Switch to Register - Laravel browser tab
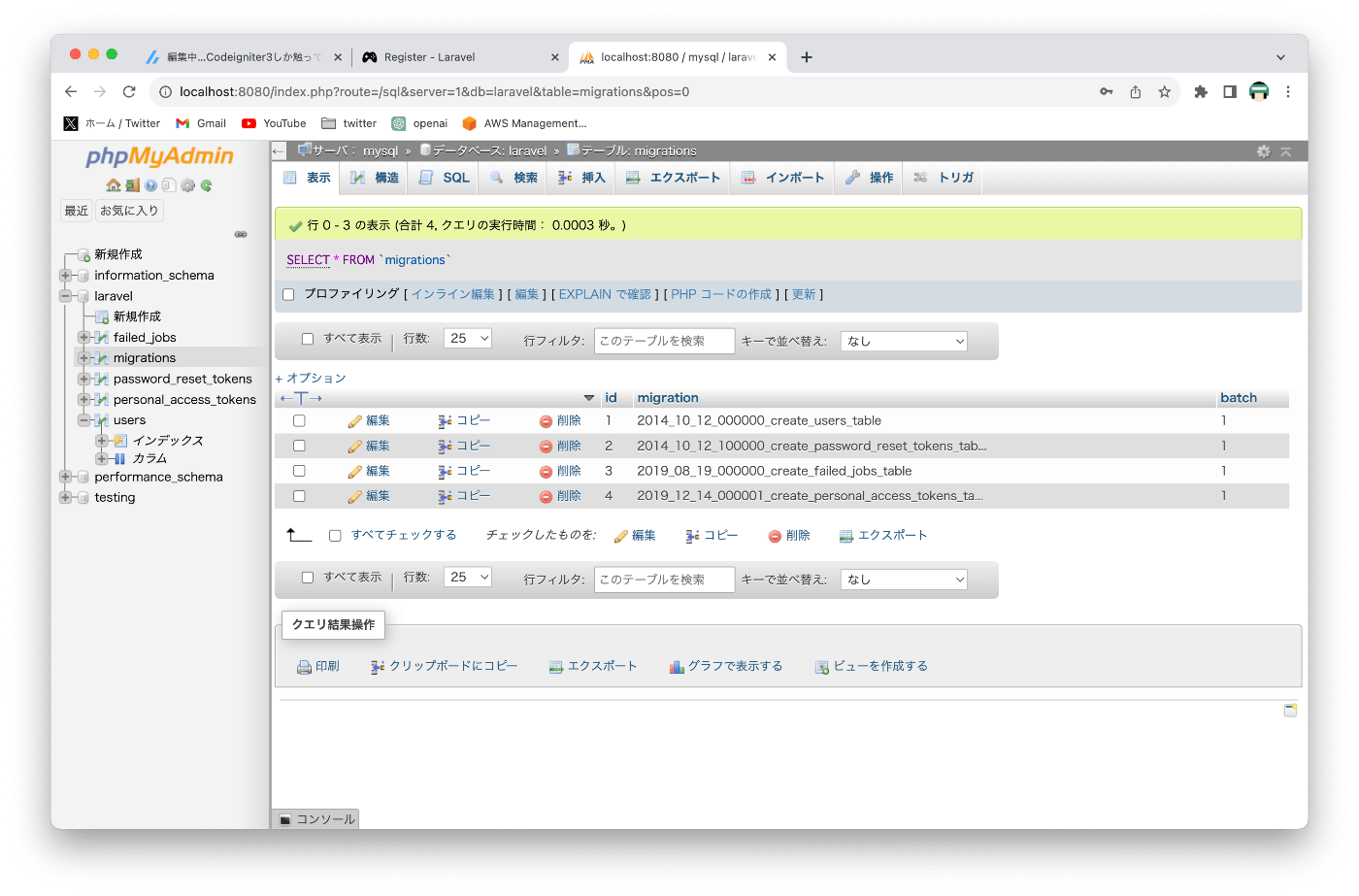This screenshot has height=896, width=1359. click(460, 57)
